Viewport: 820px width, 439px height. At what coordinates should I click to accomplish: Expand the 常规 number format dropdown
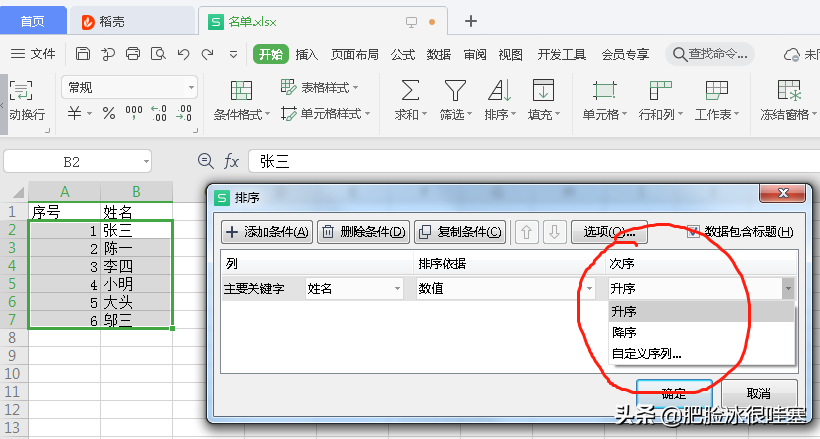(x=191, y=87)
